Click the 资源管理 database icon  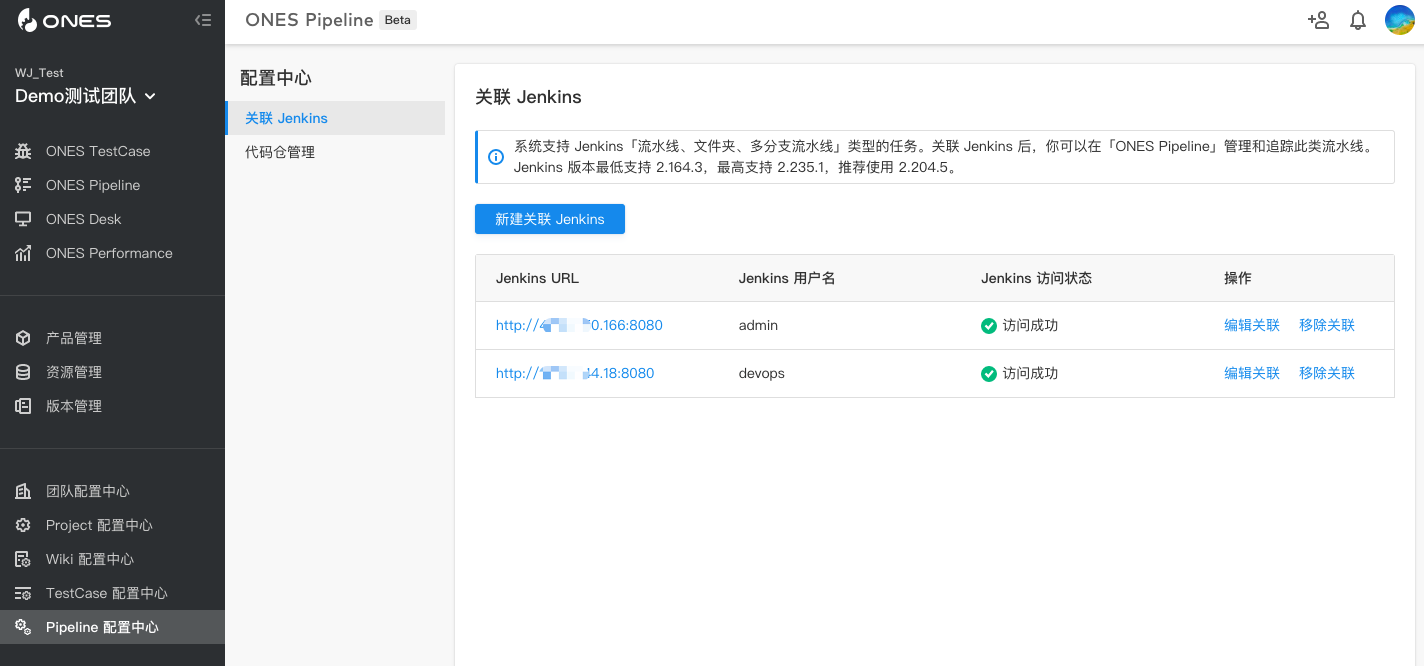click(23, 372)
